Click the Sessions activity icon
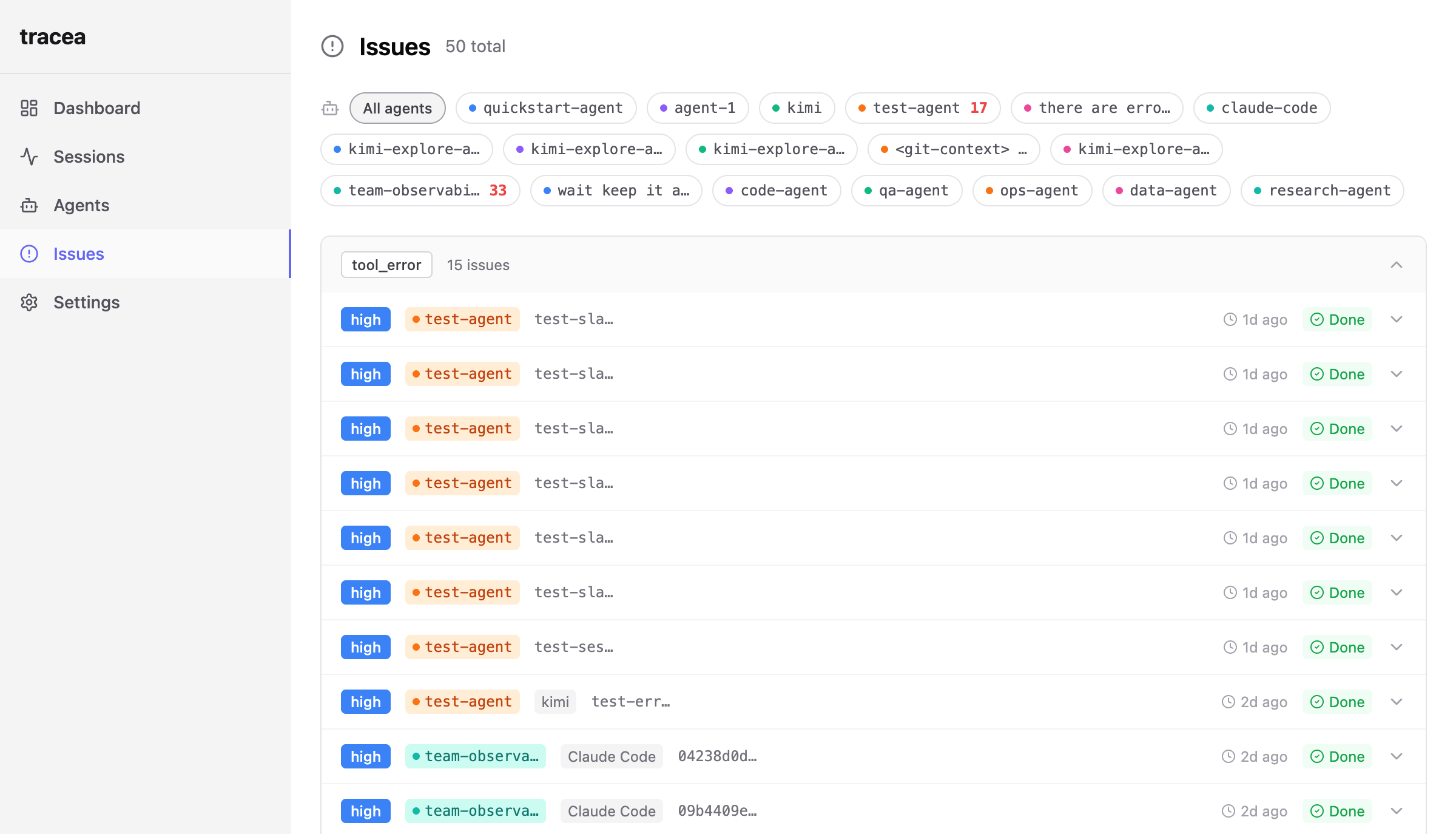The height and width of the screenshot is (834, 1456). 29,157
